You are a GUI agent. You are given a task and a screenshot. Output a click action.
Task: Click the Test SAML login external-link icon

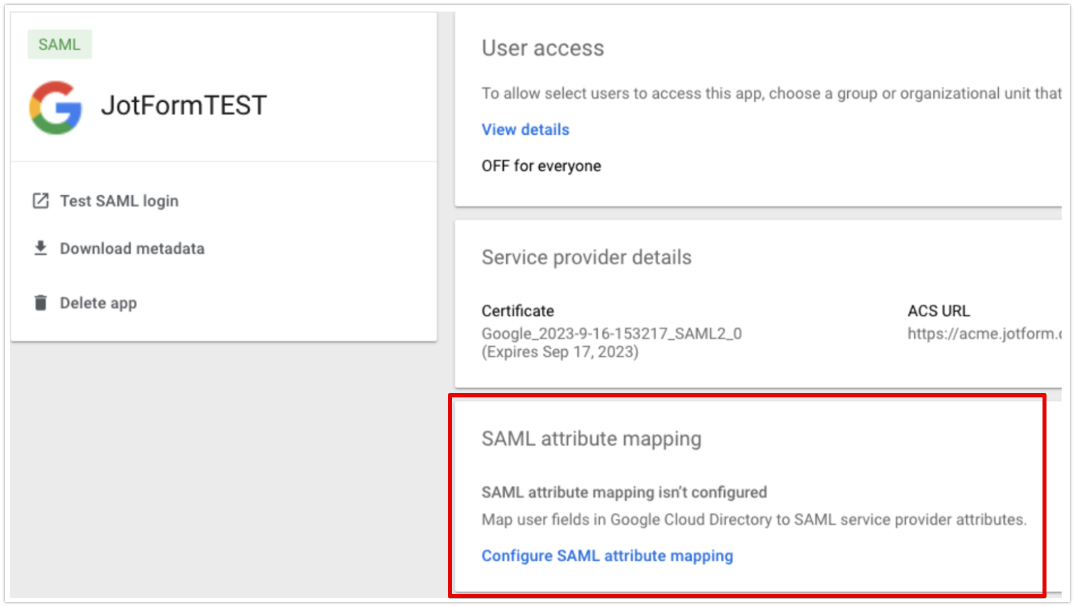tap(40, 201)
